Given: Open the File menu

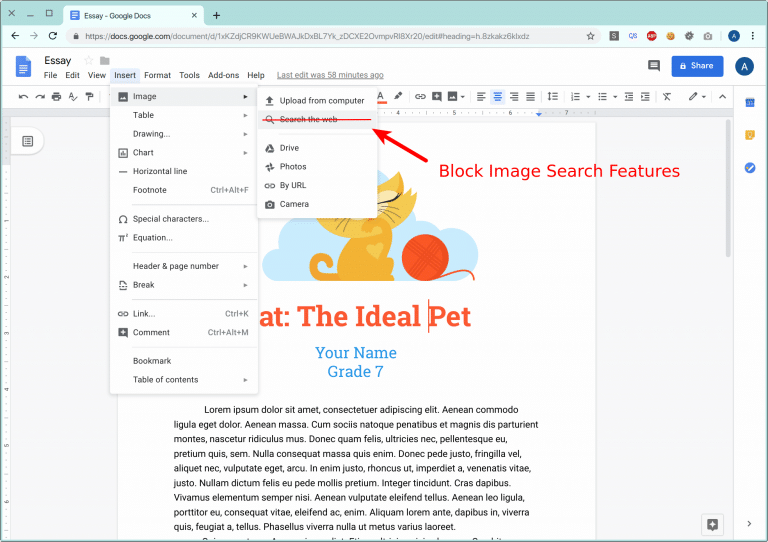Looking at the screenshot, I should tap(50, 75).
